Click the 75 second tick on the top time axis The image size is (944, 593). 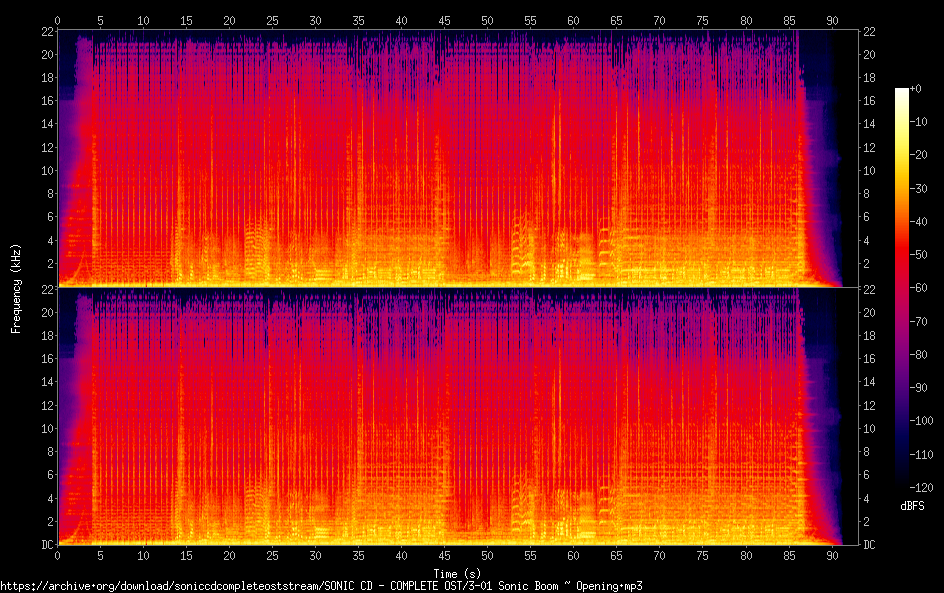pos(702,20)
